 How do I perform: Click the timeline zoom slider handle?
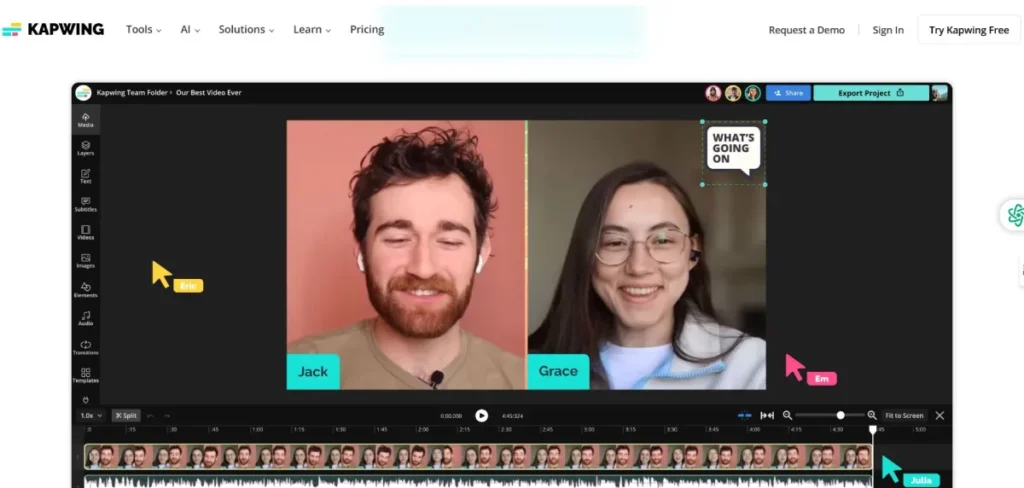coord(840,415)
